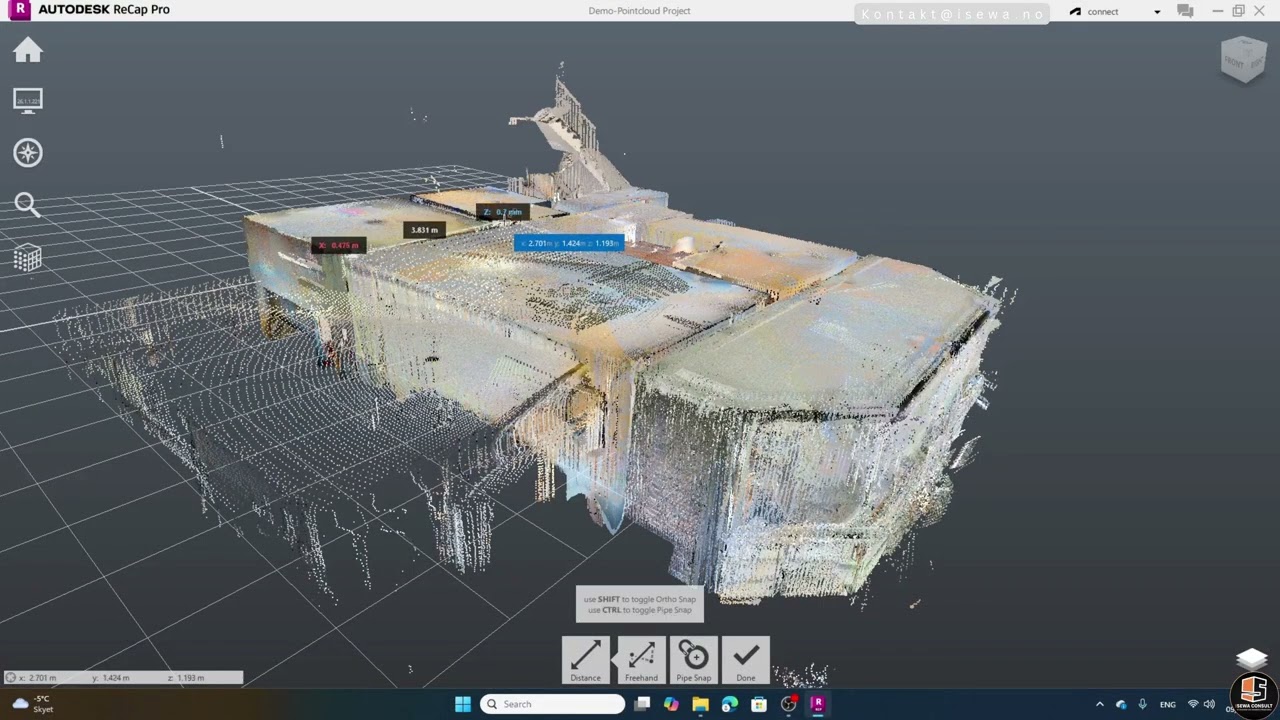
Task: Open the Wi-Fi network tray icon
Action: point(1192,704)
